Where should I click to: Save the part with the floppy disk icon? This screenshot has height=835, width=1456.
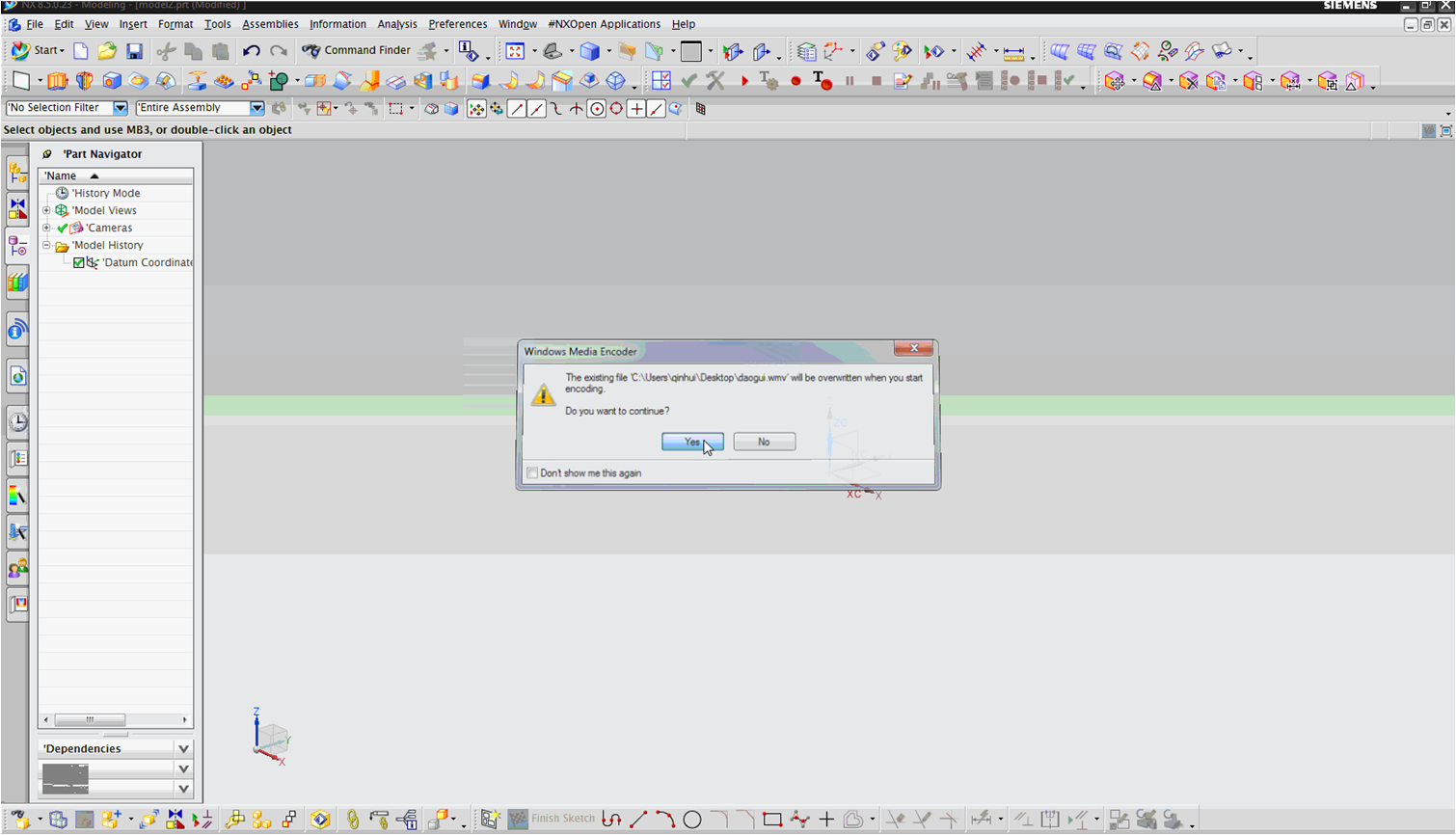(x=134, y=51)
